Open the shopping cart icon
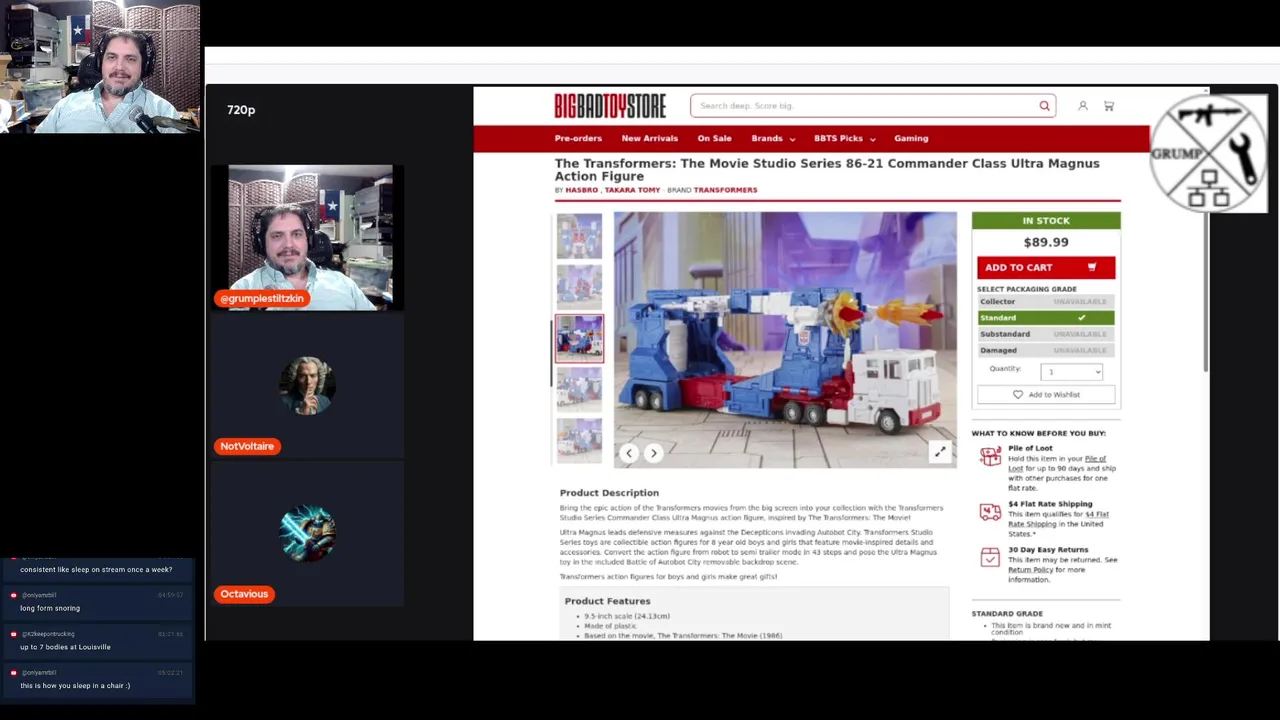The image size is (1280, 720). pos(1108,106)
